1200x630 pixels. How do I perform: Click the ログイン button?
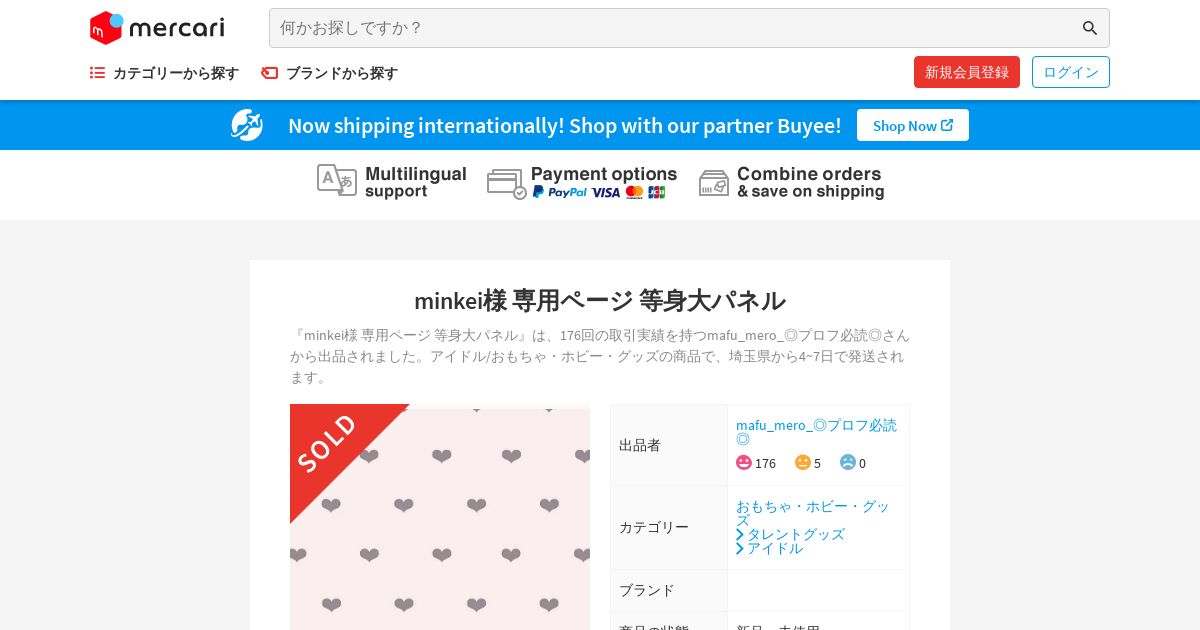[x=1071, y=72]
